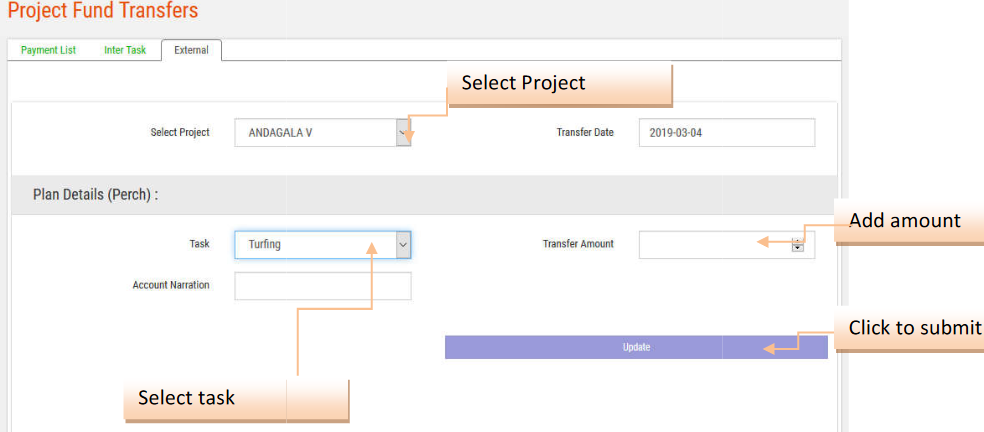984x432 pixels.
Task: Select the External tab
Action: [191, 50]
